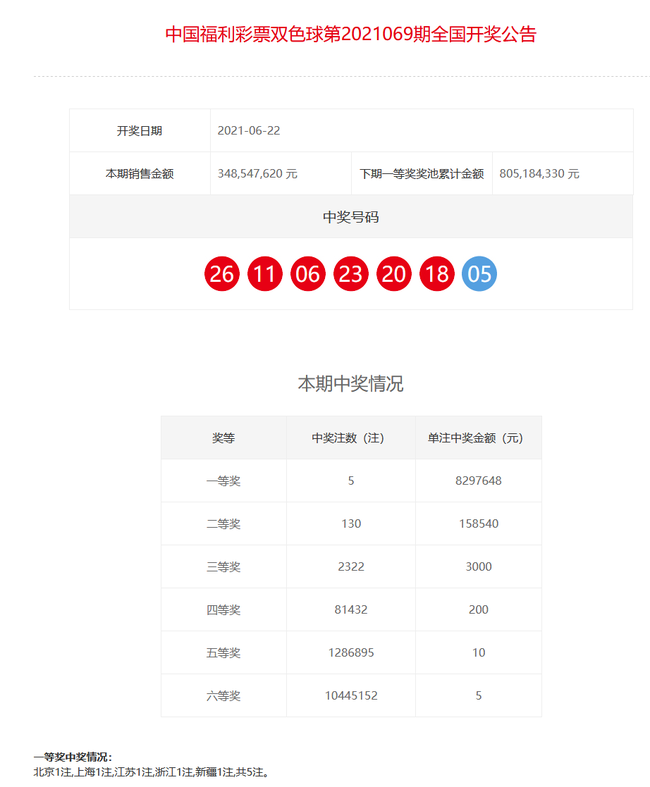The image size is (650, 787).
Task: Select the red ball number 20
Action: coord(394,274)
